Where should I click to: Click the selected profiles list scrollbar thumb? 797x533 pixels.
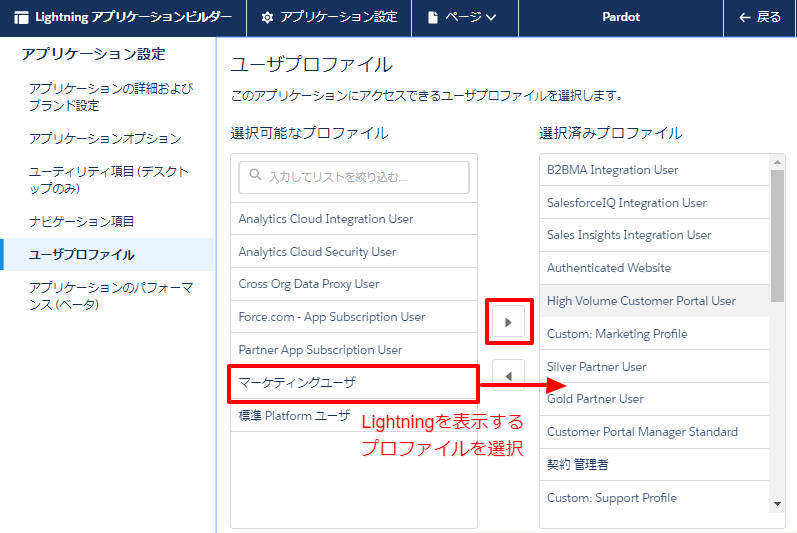[x=777, y=236]
